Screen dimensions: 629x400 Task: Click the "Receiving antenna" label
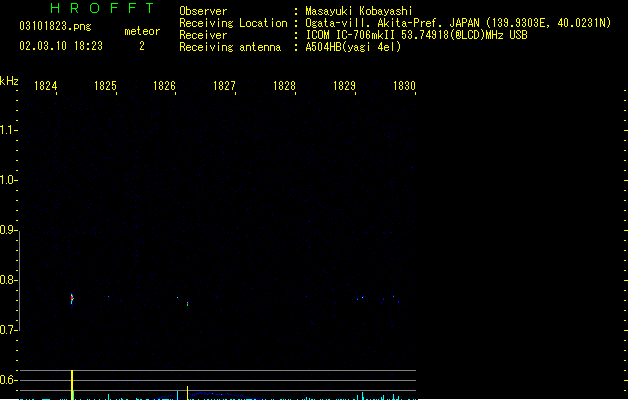point(230,47)
